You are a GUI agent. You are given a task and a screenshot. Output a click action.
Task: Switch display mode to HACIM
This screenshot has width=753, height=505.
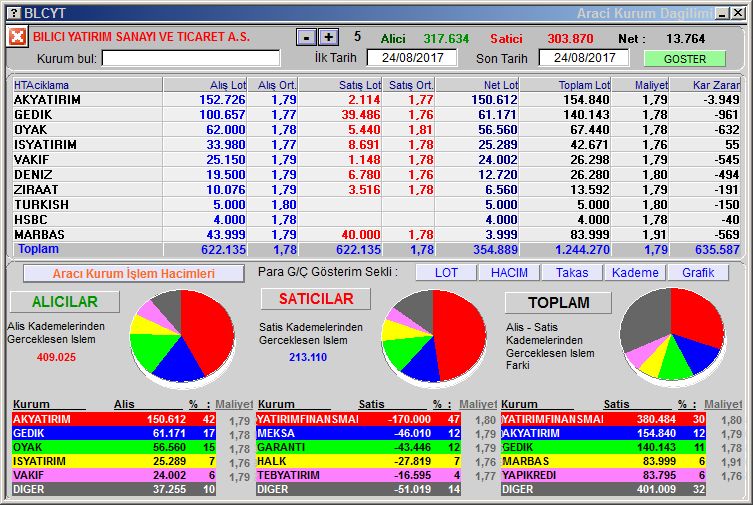click(509, 273)
